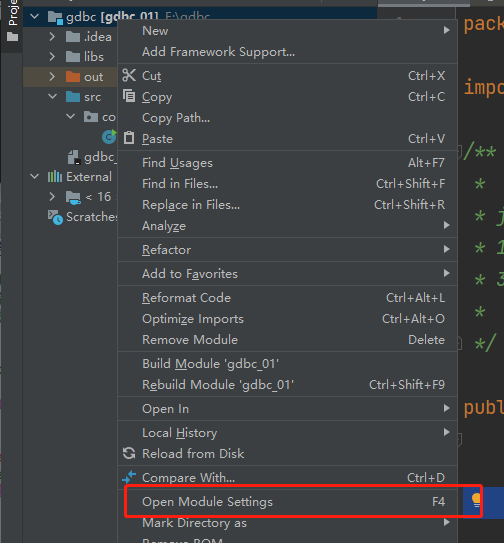Image resolution: width=504 pixels, height=543 pixels.
Task: Choose Compare With entry
Action: tap(288, 478)
